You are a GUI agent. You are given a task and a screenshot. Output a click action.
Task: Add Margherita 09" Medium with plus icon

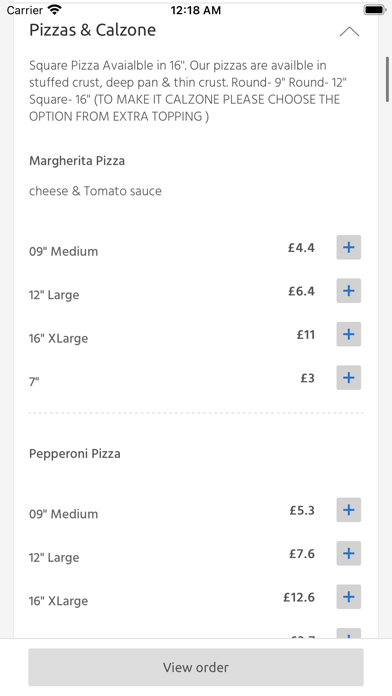[348, 247]
